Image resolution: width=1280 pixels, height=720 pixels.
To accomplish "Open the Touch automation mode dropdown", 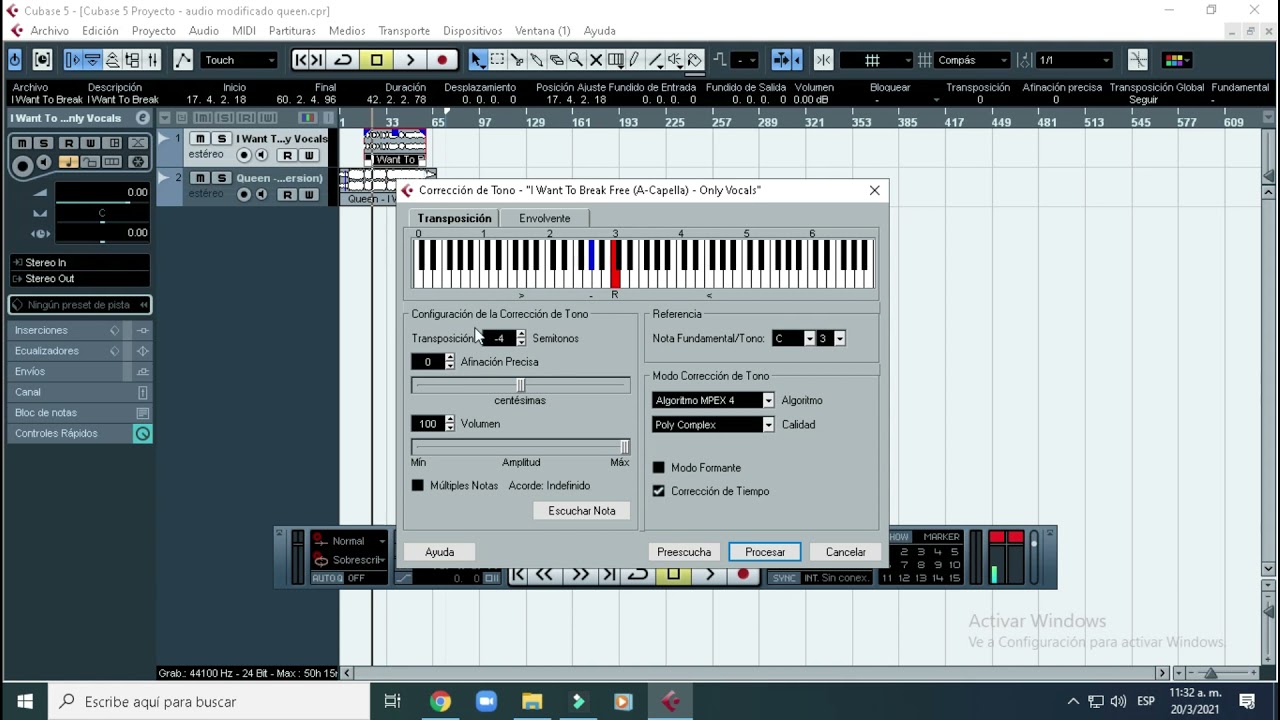I will [x=239, y=60].
